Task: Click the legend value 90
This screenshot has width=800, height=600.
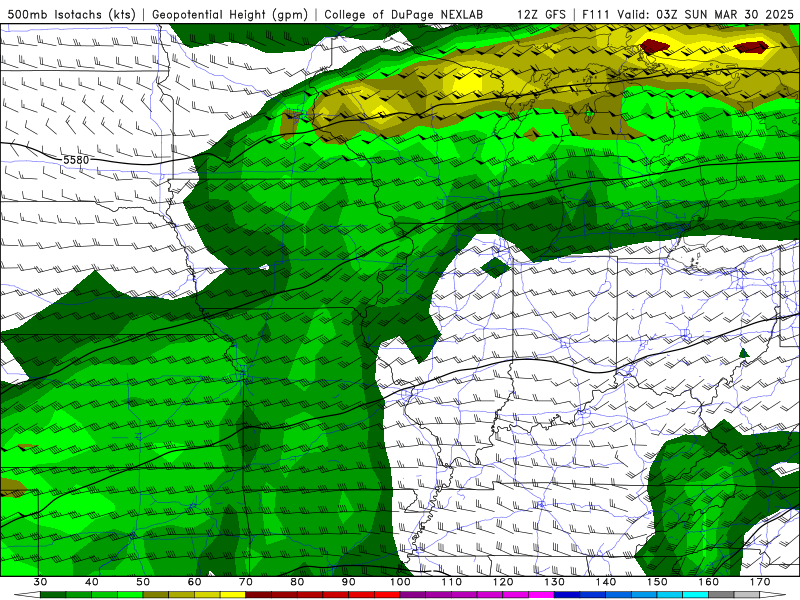Action: pyautogui.click(x=349, y=582)
